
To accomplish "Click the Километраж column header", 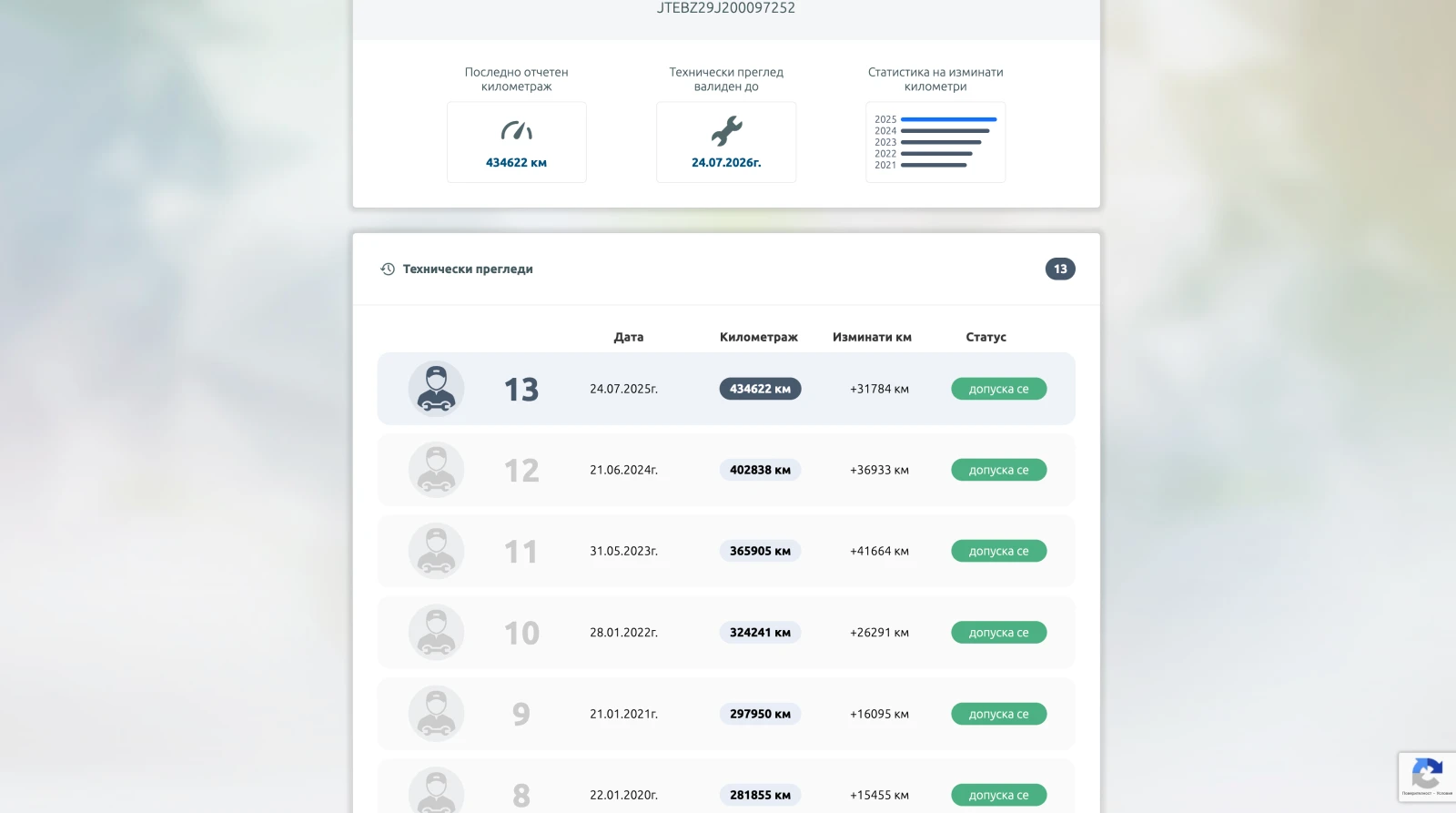I will 758,337.
